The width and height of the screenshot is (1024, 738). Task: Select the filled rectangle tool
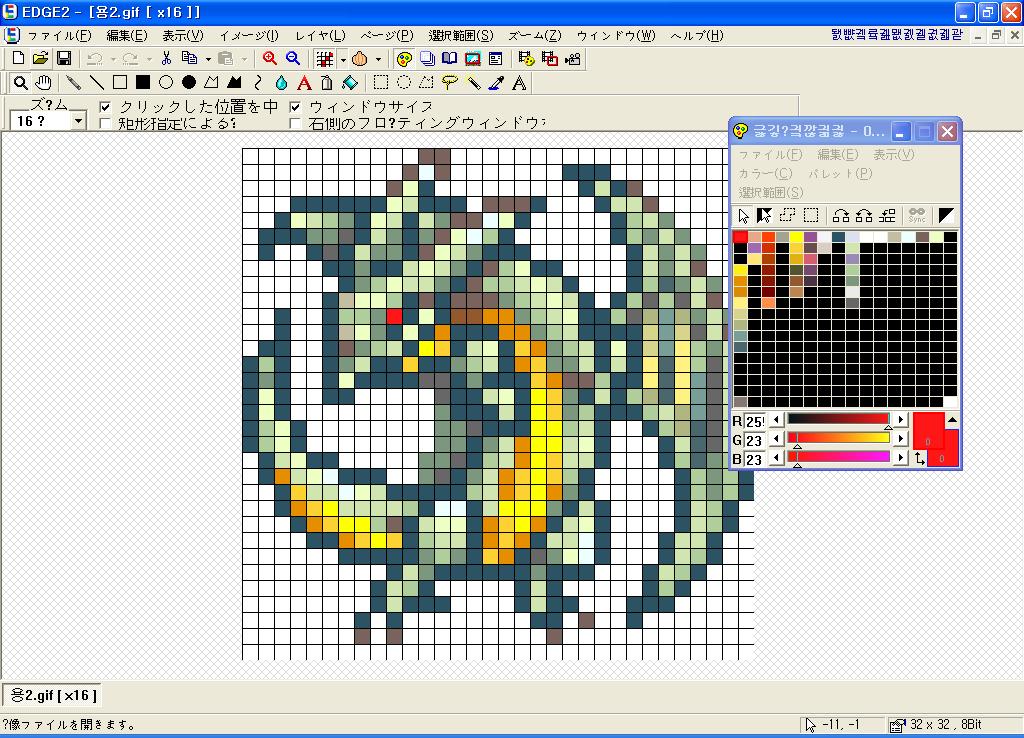tap(143, 82)
